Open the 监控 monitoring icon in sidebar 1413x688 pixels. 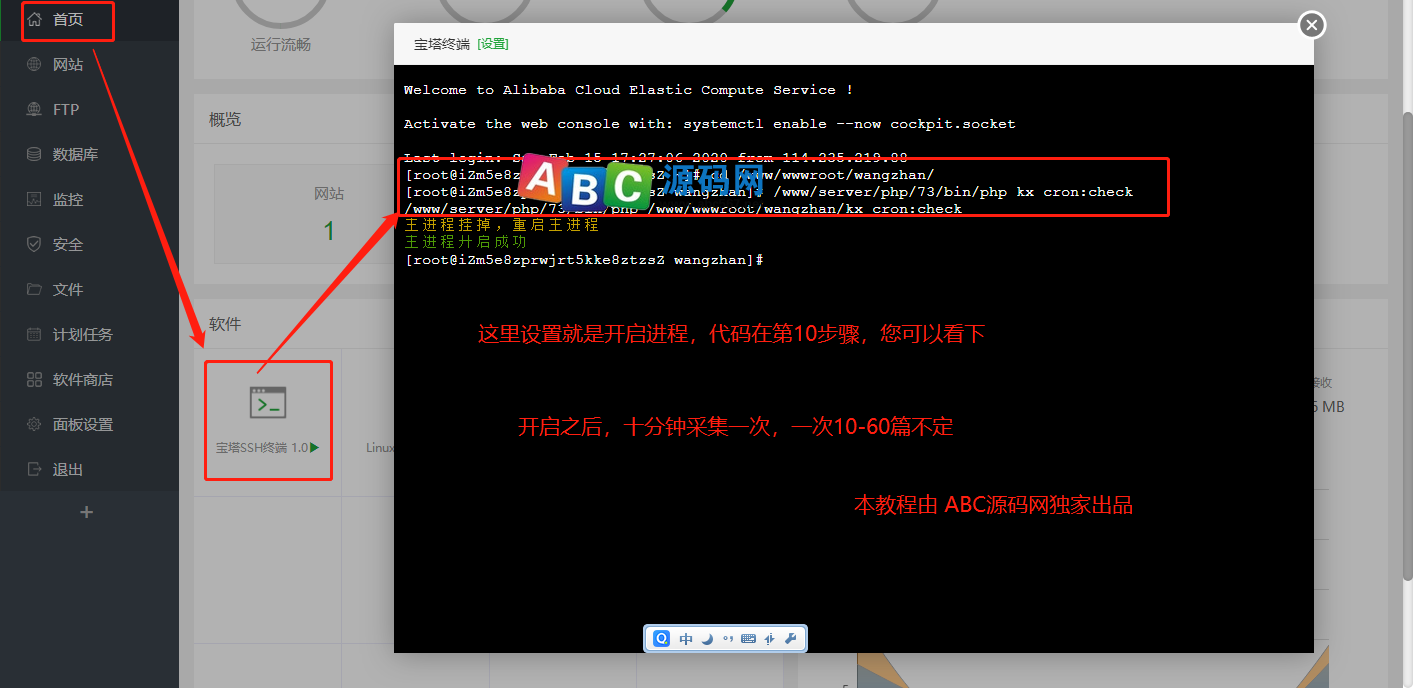coord(35,200)
